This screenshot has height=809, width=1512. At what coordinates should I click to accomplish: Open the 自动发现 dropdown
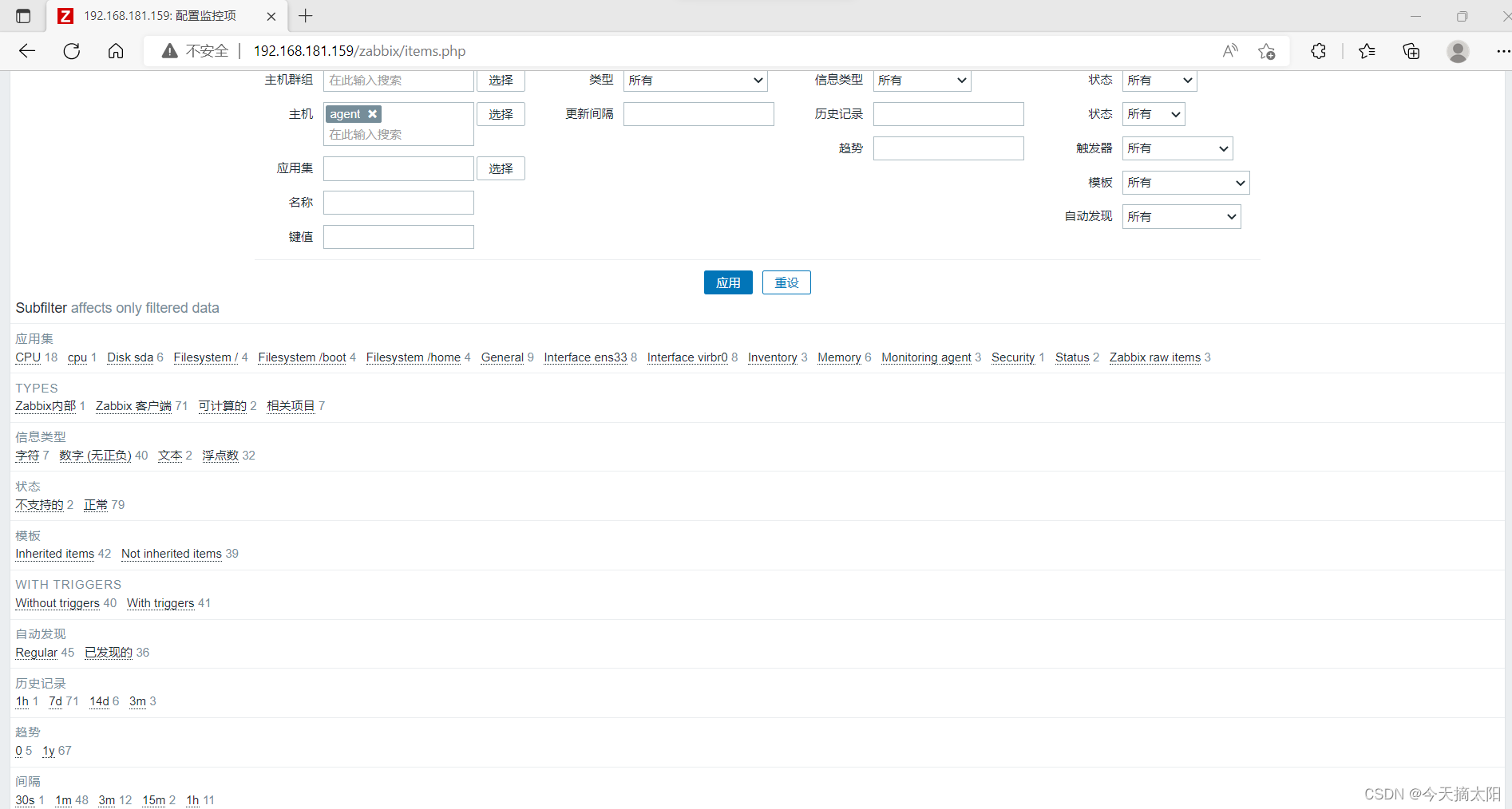[x=1181, y=217]
